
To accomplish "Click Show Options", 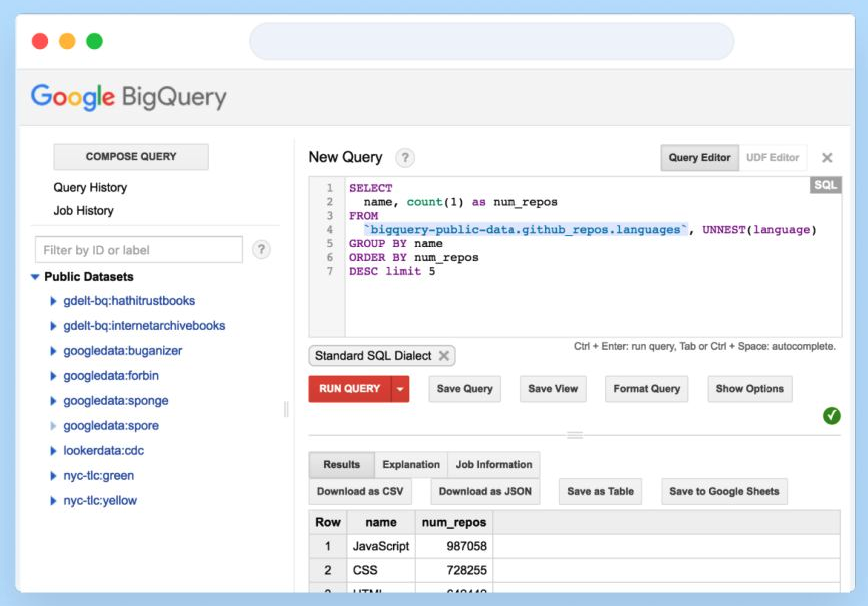I will pos(750,389).
